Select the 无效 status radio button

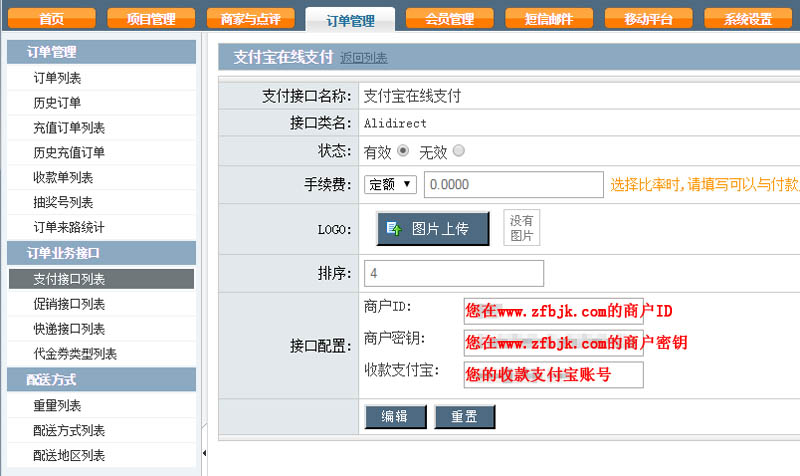point(459,151)
